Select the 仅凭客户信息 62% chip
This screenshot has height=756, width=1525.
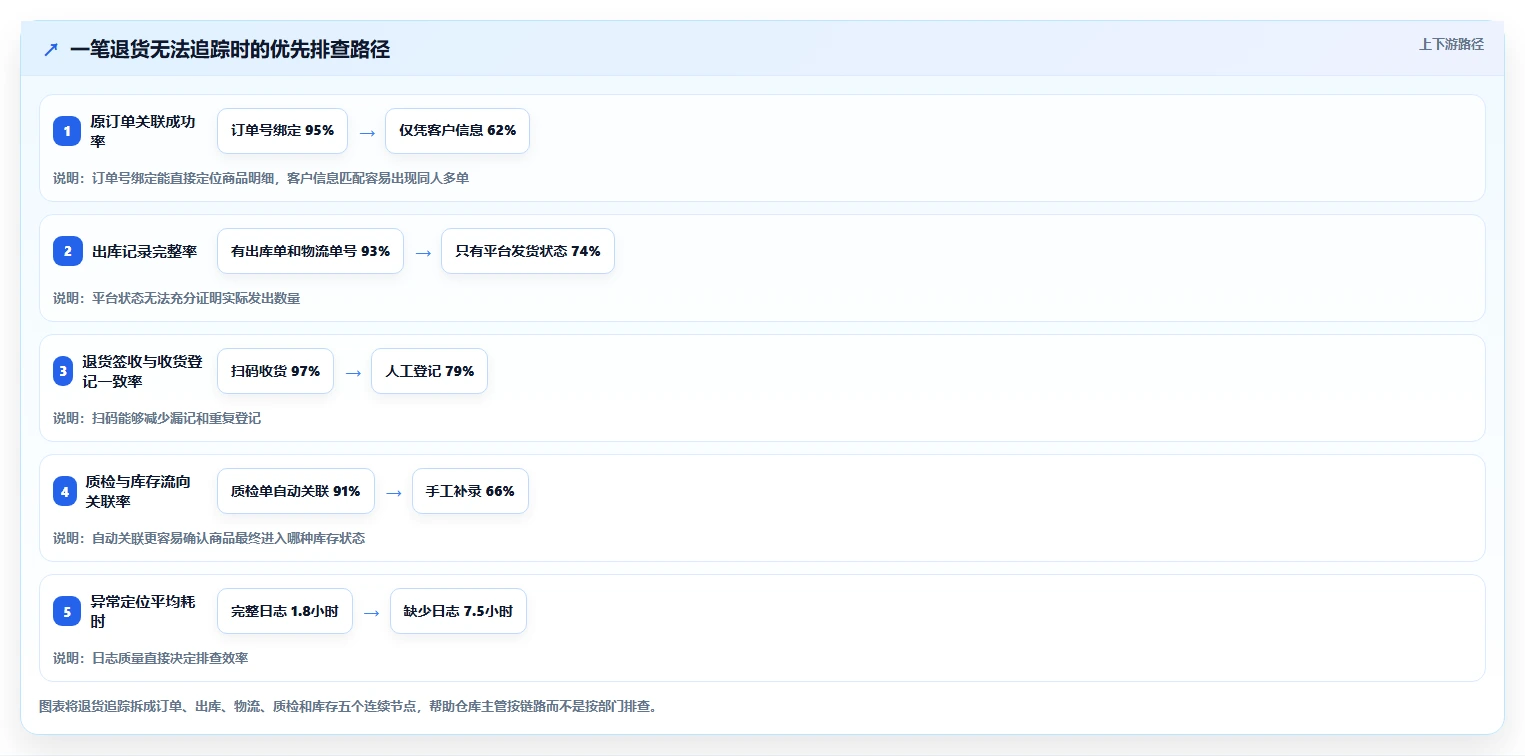click(457, 131)
